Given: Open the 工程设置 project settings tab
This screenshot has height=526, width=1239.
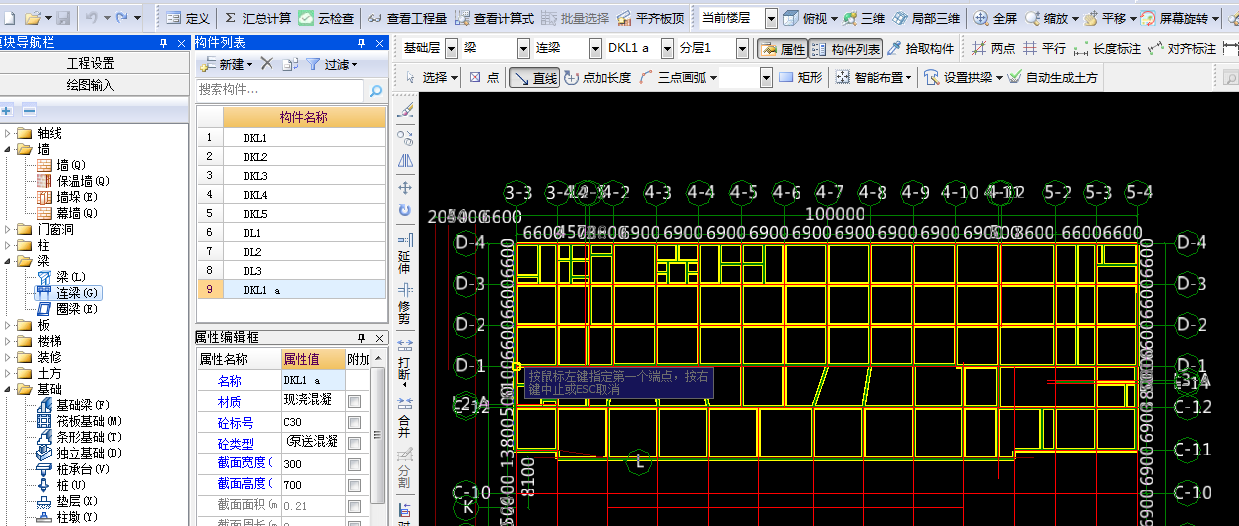Looking at the screenshot, I should pos(91,63).
